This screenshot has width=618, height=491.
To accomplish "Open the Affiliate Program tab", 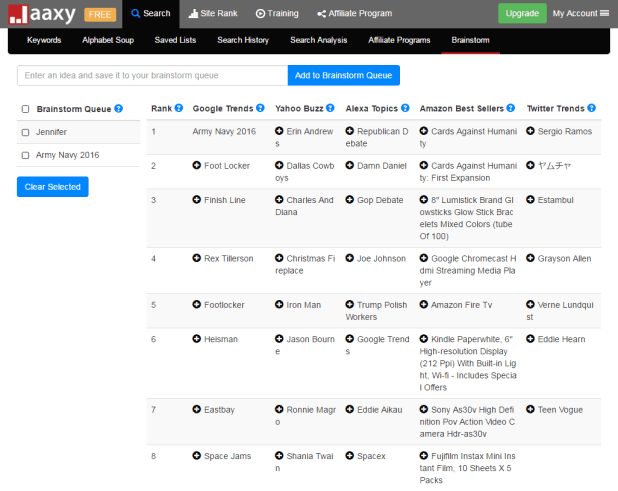I will point(355,14).
